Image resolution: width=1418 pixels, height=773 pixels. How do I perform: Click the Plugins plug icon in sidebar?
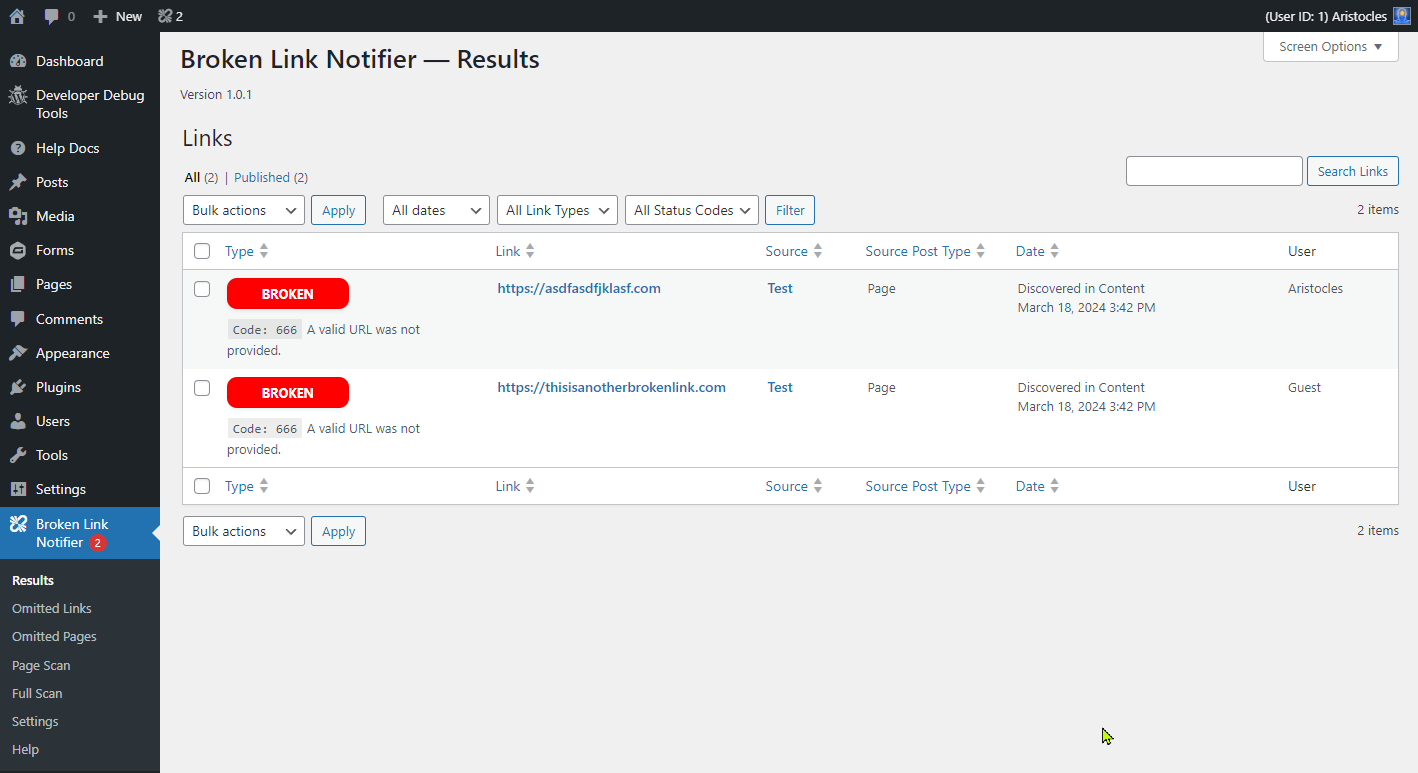pyautogui.click(x=21, y=386)
